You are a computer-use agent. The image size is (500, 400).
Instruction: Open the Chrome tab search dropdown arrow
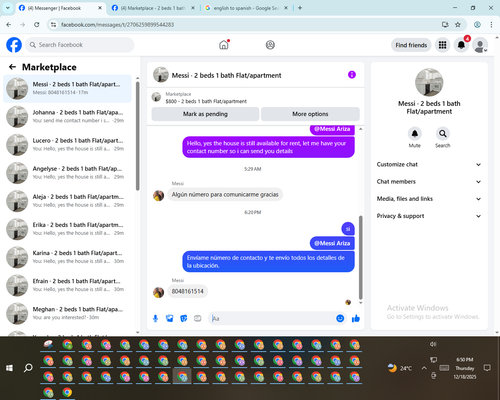tap(7, 8)
